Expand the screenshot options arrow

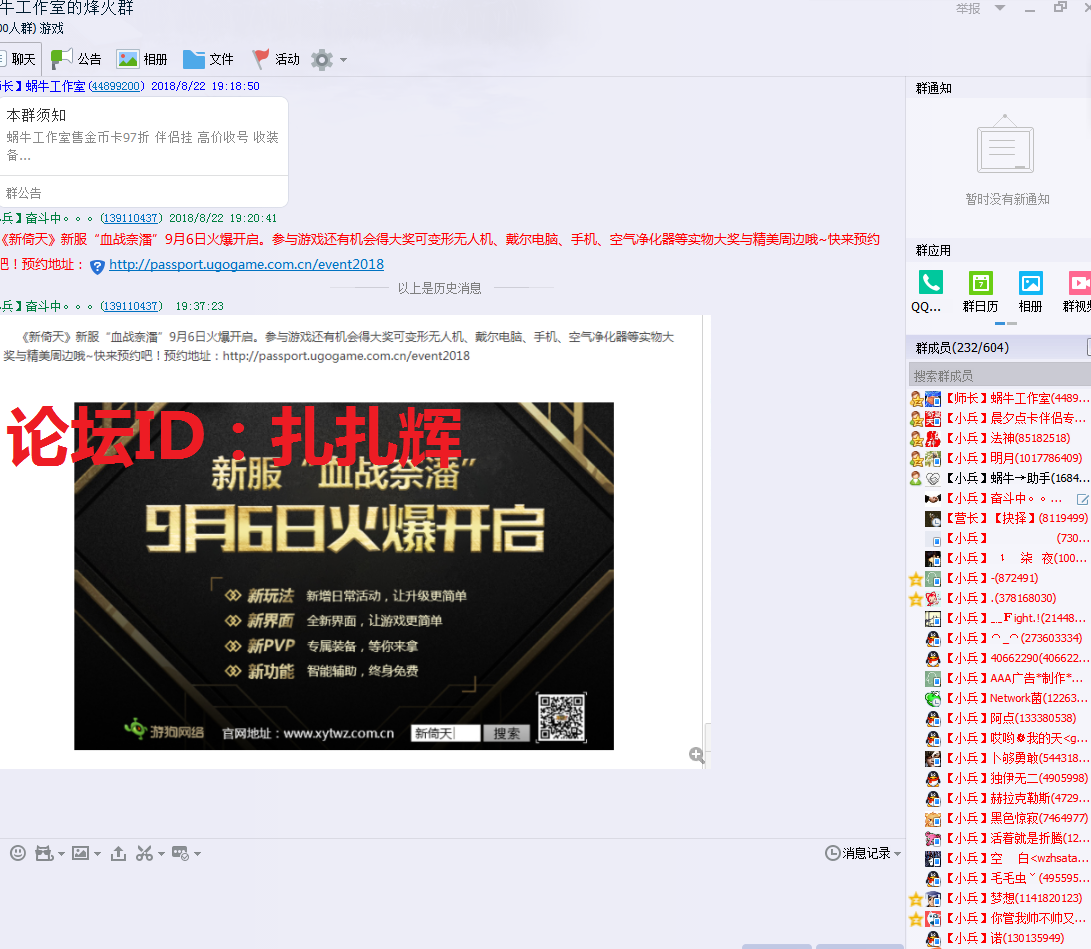[161, 854]
